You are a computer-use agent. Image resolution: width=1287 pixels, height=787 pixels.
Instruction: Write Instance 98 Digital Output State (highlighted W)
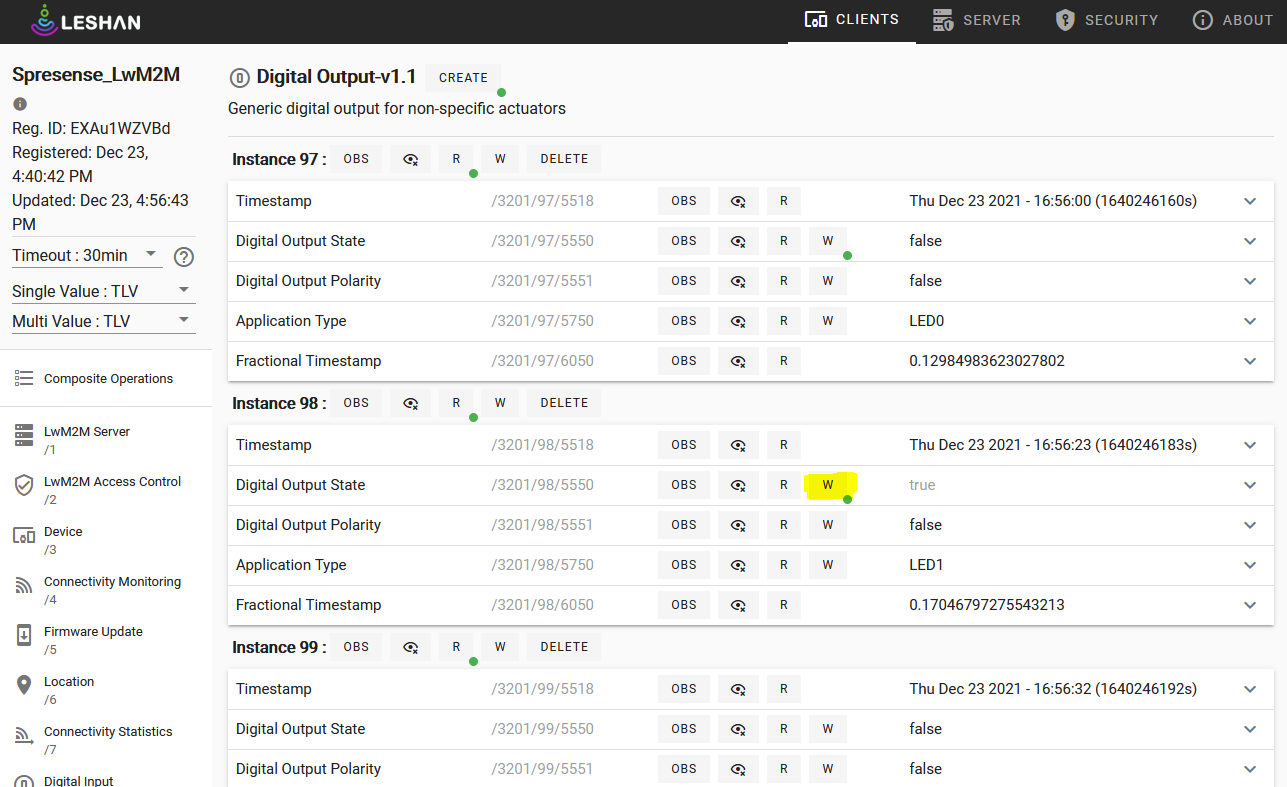828,485
